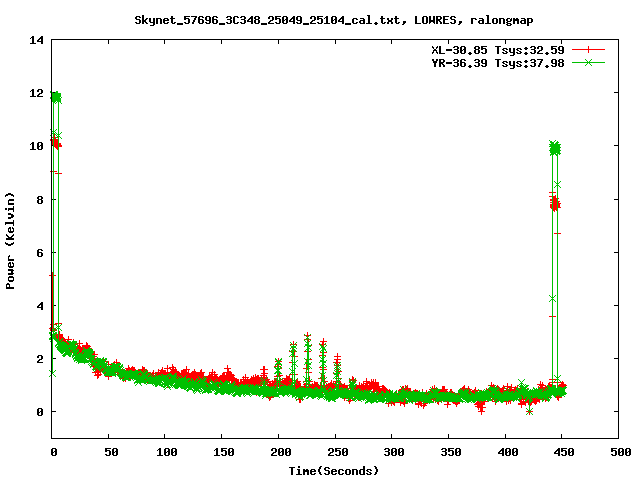Image resolution: width=640 pixels, height=480 pixels.
Task: Click the green YR legend line sample
Action: [588, 63]
